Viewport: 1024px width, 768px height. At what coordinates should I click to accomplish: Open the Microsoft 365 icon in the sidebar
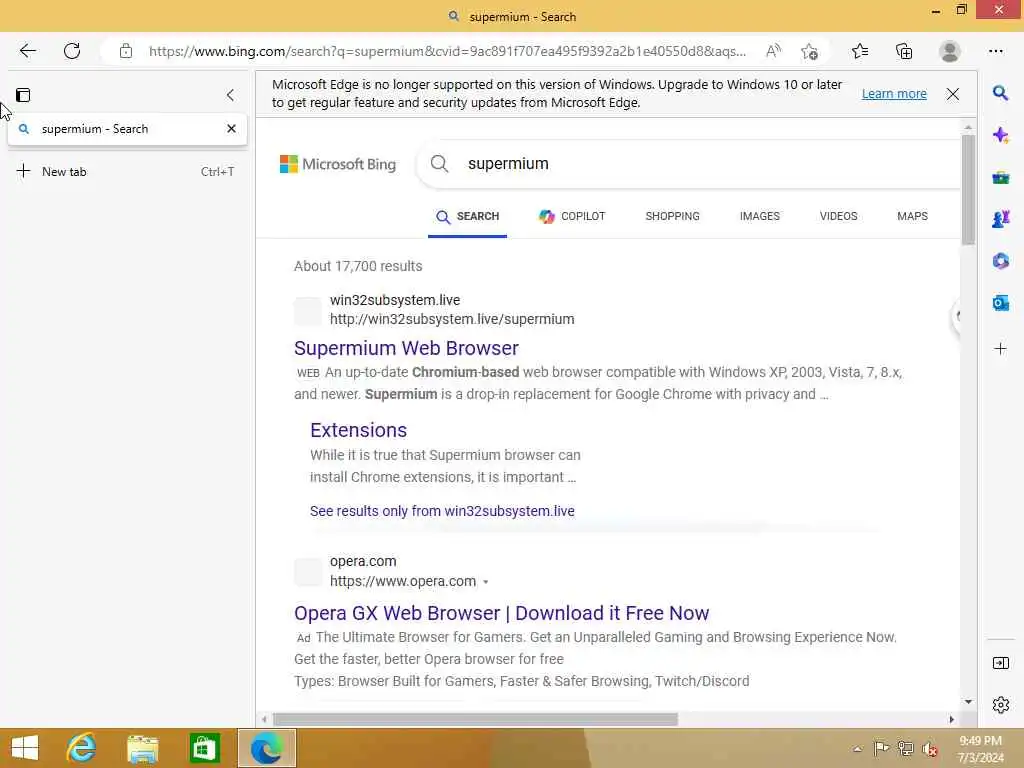point(1000,261)
